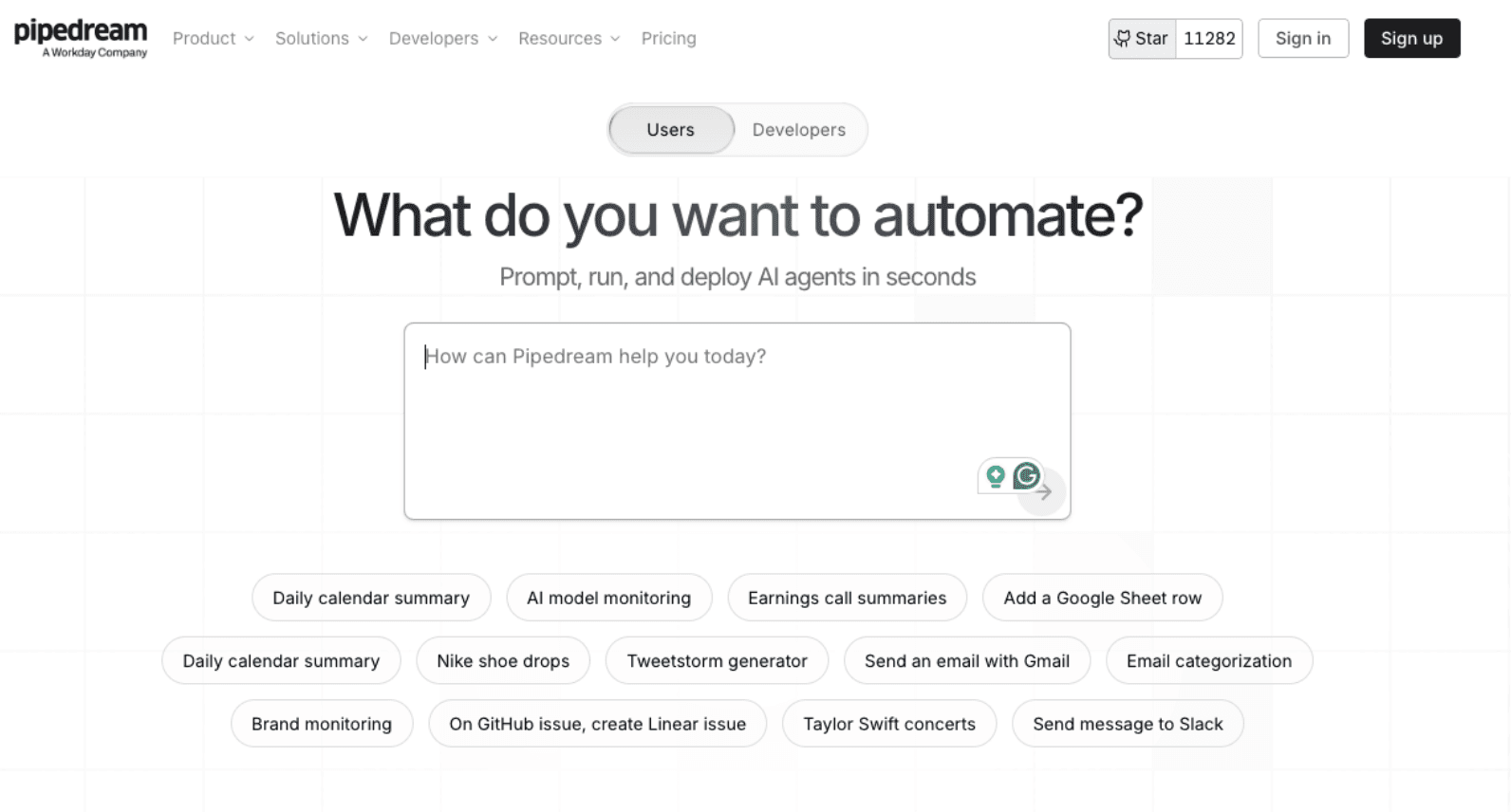Click the green lightbulb icon in the prompt box

click(995, 476)
